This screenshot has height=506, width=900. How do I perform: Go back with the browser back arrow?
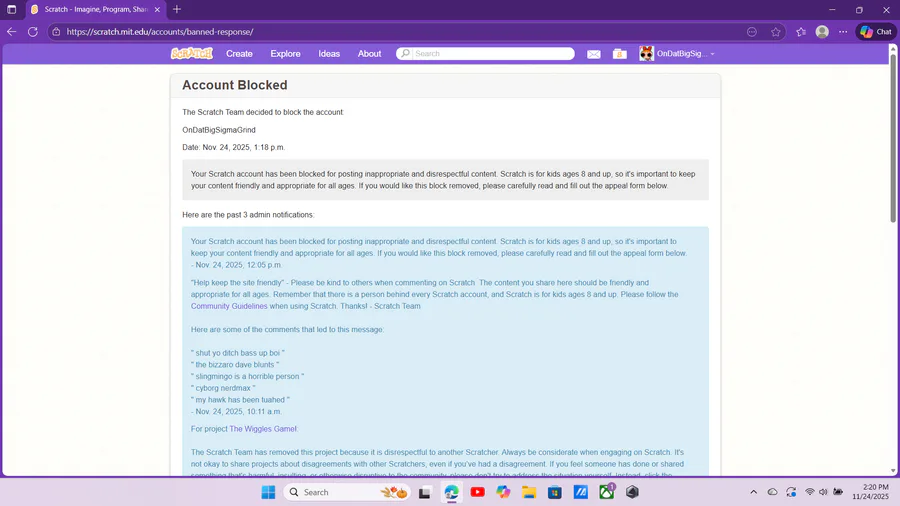click(11, 32)
